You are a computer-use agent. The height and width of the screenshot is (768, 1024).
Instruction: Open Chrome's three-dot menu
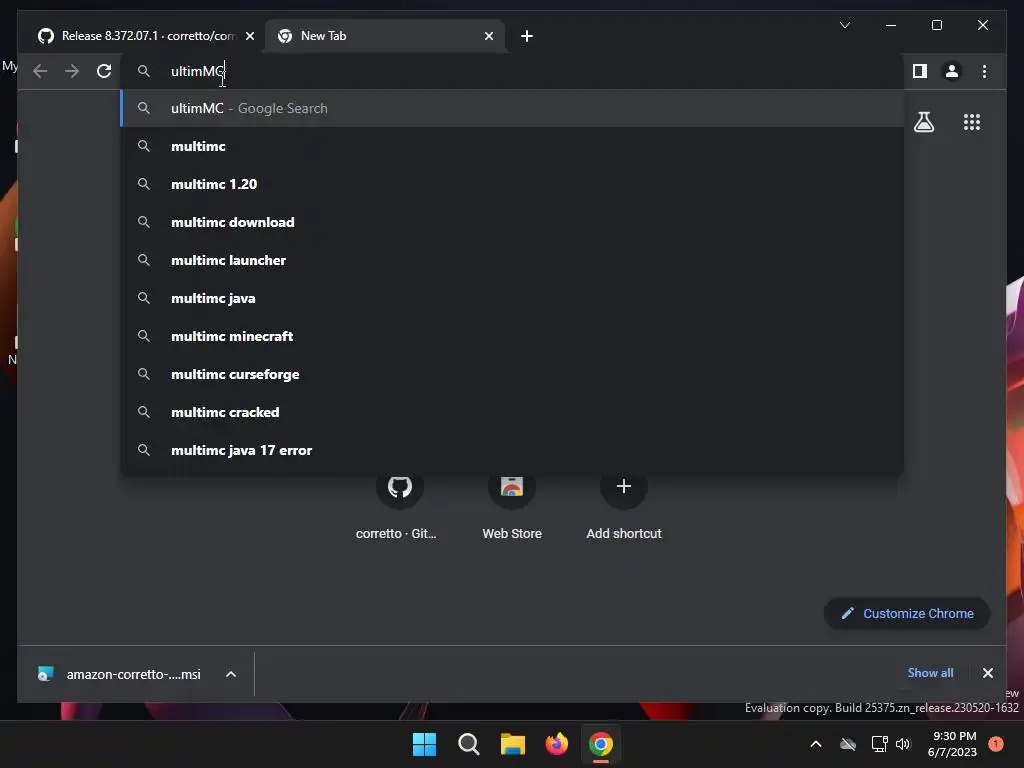pos(984,71)
